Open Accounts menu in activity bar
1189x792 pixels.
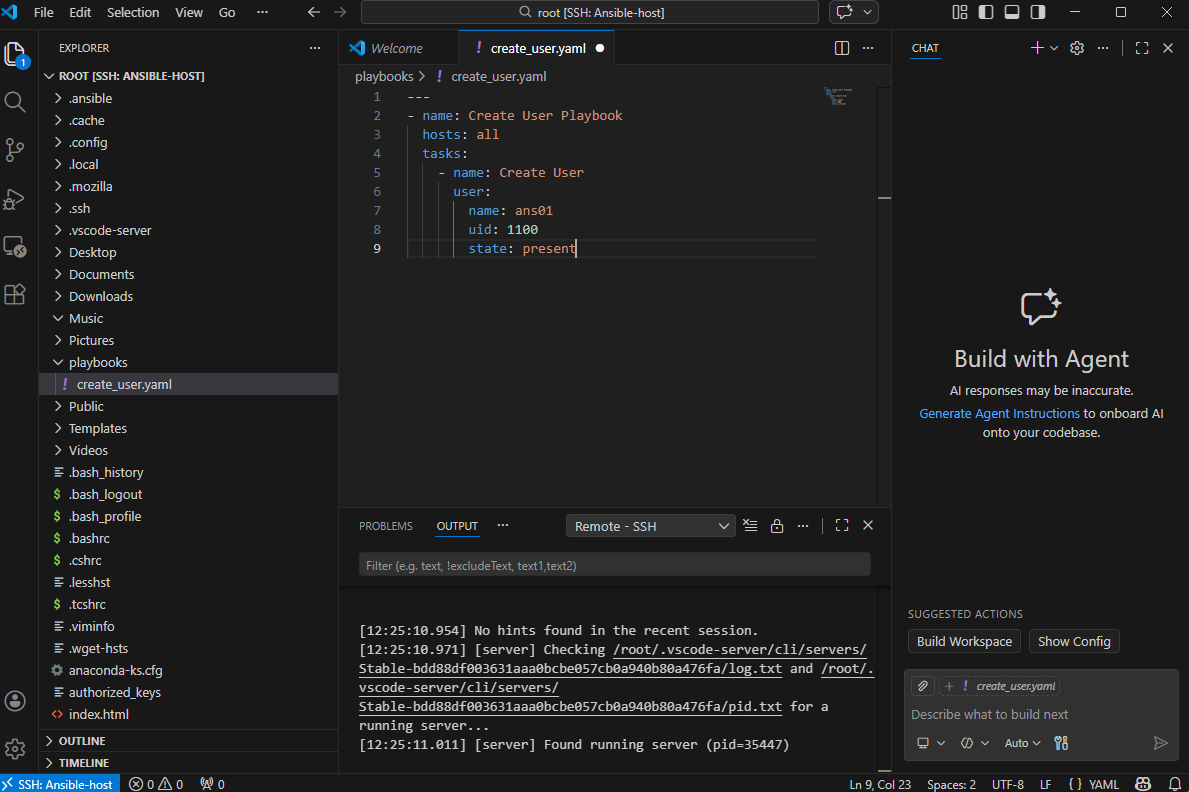pos(15,701)
